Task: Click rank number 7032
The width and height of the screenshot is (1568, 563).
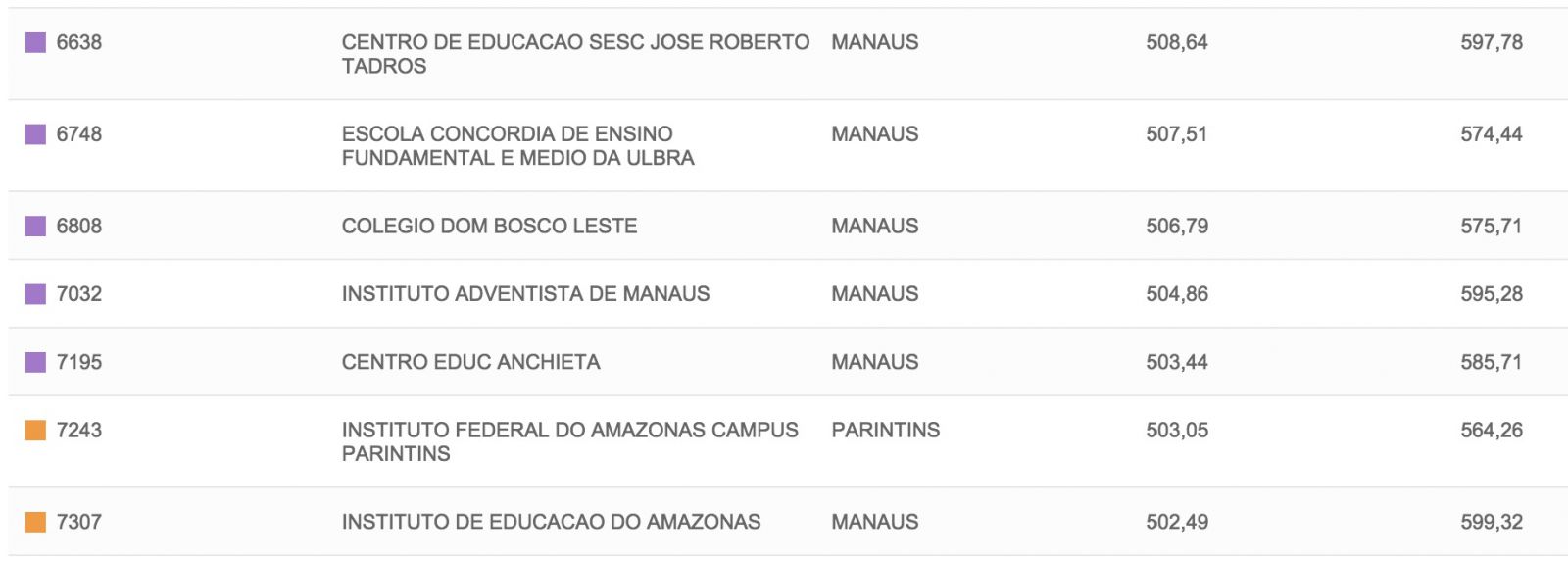Action: 79,293
